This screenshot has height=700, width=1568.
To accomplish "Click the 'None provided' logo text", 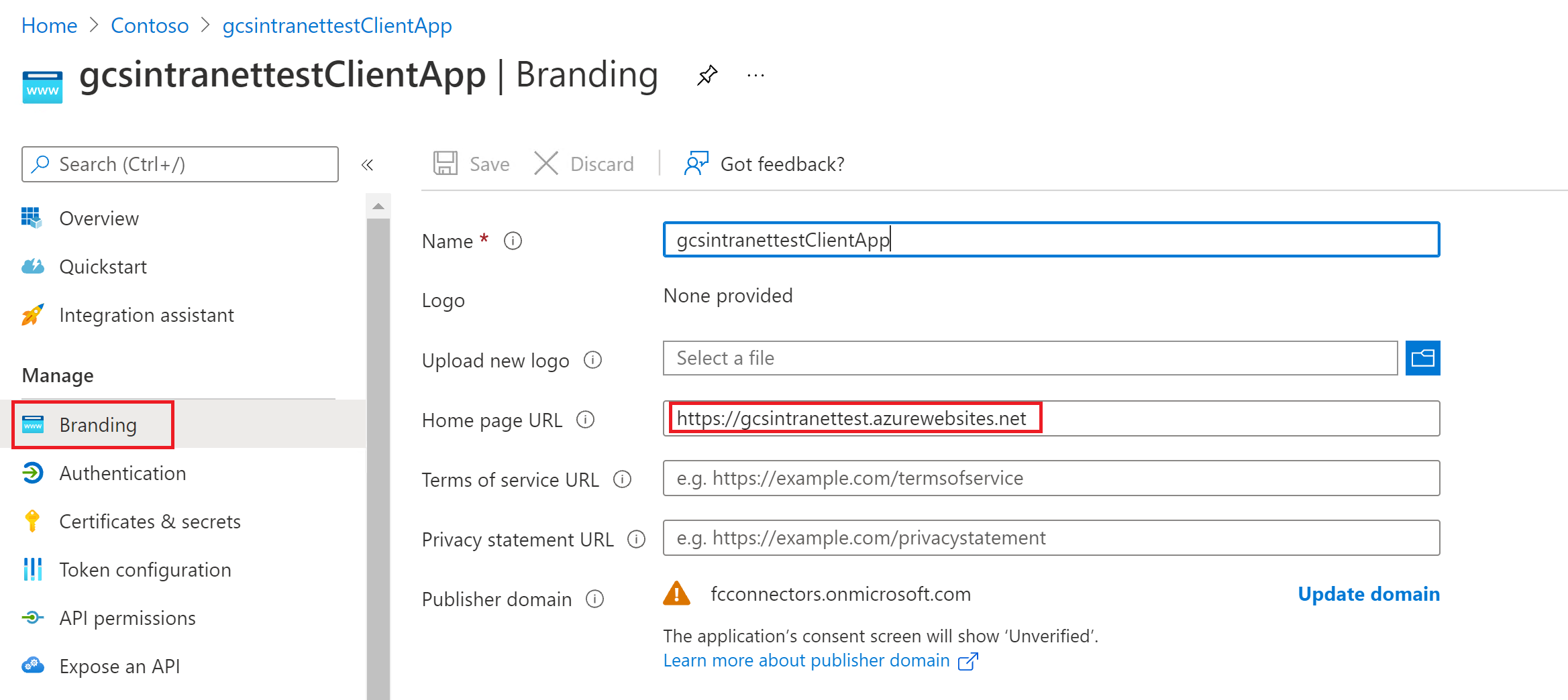I will (728, 296).
